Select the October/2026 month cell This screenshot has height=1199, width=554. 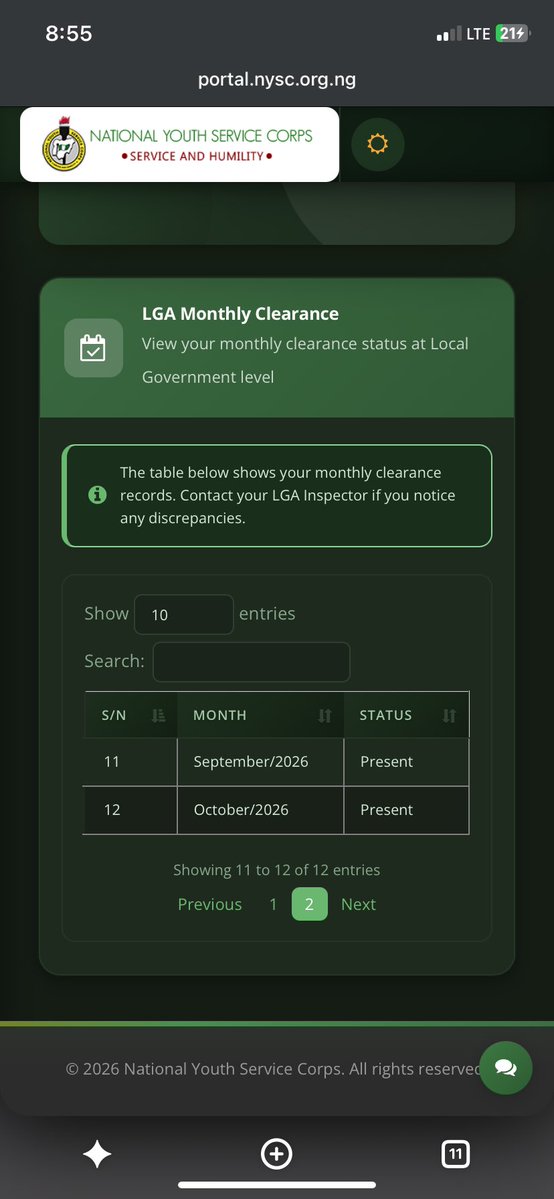point(260,810)
